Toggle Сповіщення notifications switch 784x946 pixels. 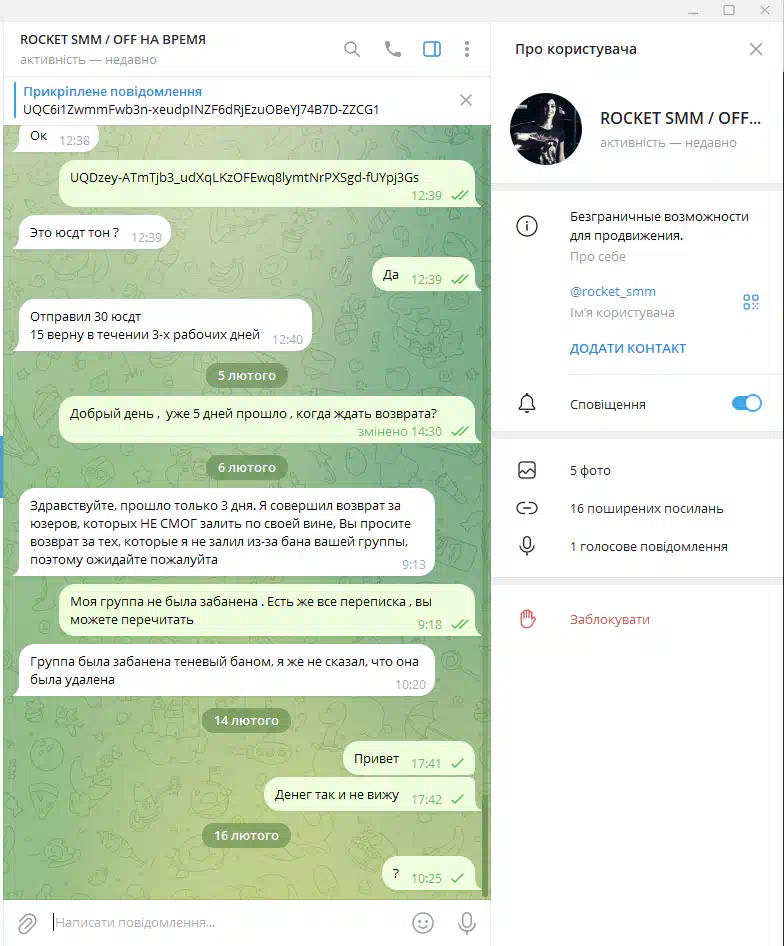pyautogui.click(x=747, y=403)
